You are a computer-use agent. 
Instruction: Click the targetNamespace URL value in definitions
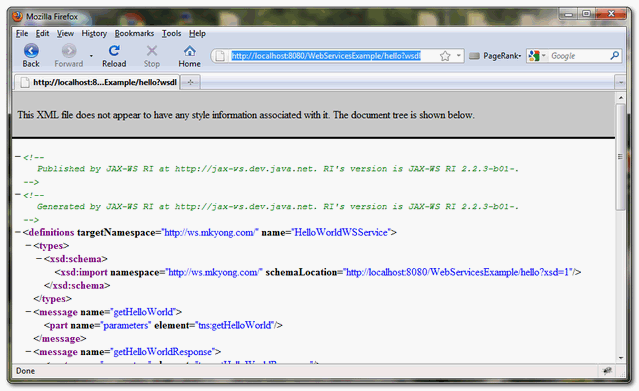tap(210, 232)
